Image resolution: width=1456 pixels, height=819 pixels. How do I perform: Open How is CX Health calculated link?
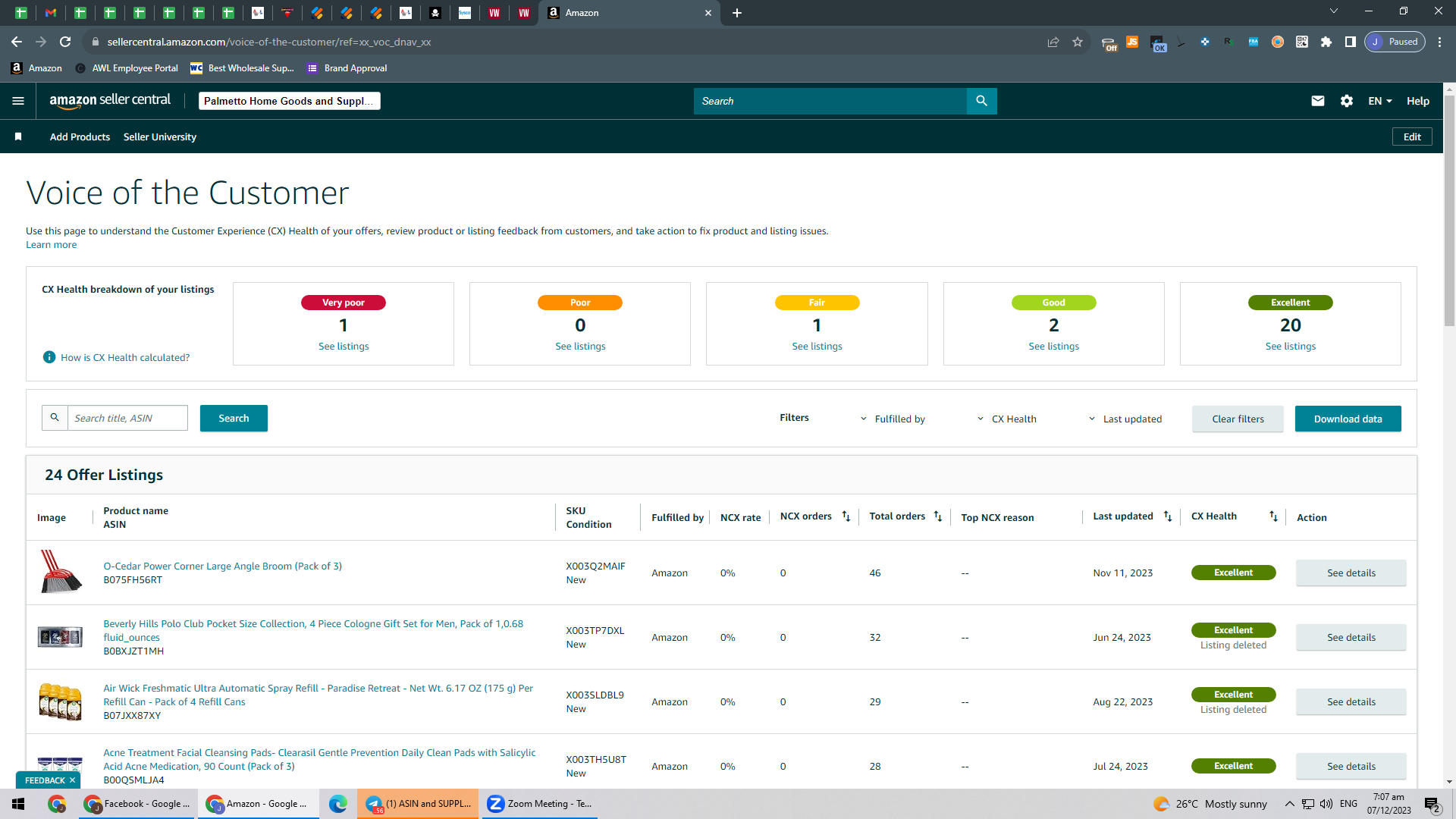pos(125,357)
